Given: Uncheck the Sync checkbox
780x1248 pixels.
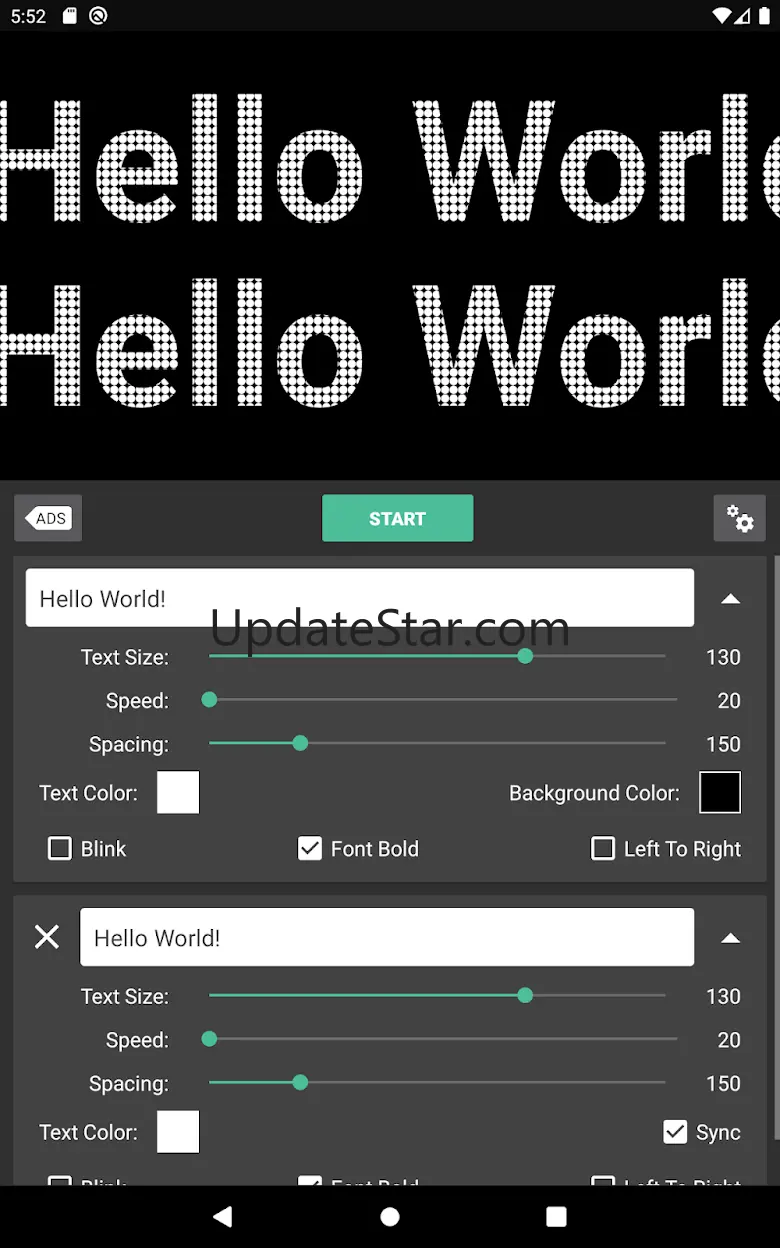Looking at the screenshot, I should click(x=675, y=1132).
